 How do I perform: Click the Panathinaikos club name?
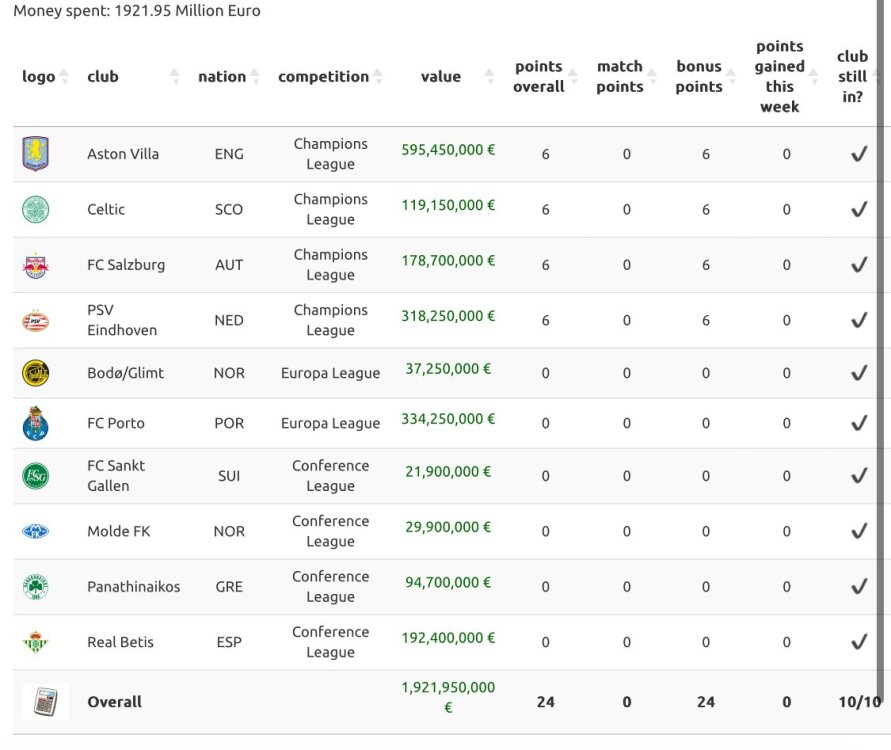pyautogui.click(x=134, y=587)
